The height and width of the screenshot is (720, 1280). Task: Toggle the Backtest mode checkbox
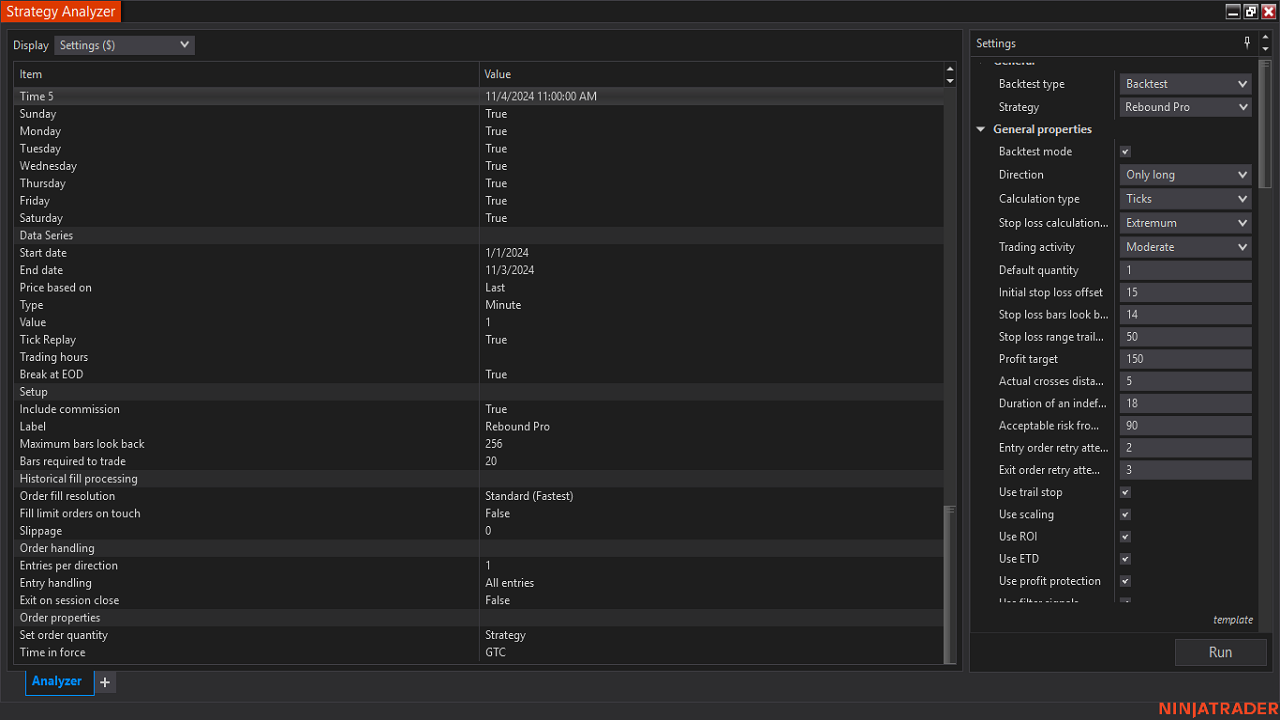tap(1125, 152)
